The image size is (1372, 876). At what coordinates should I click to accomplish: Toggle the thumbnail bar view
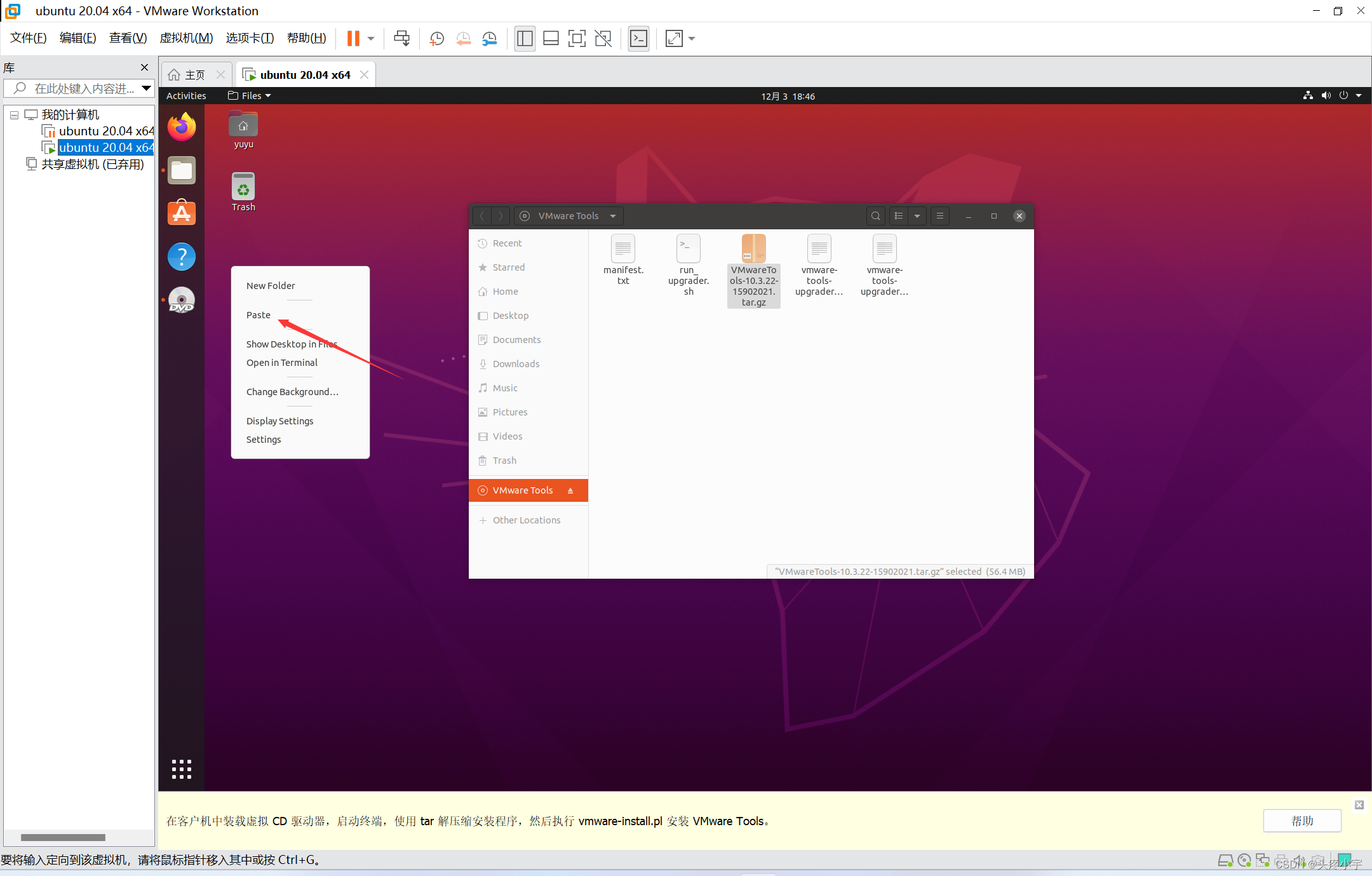tap(551, 39)
